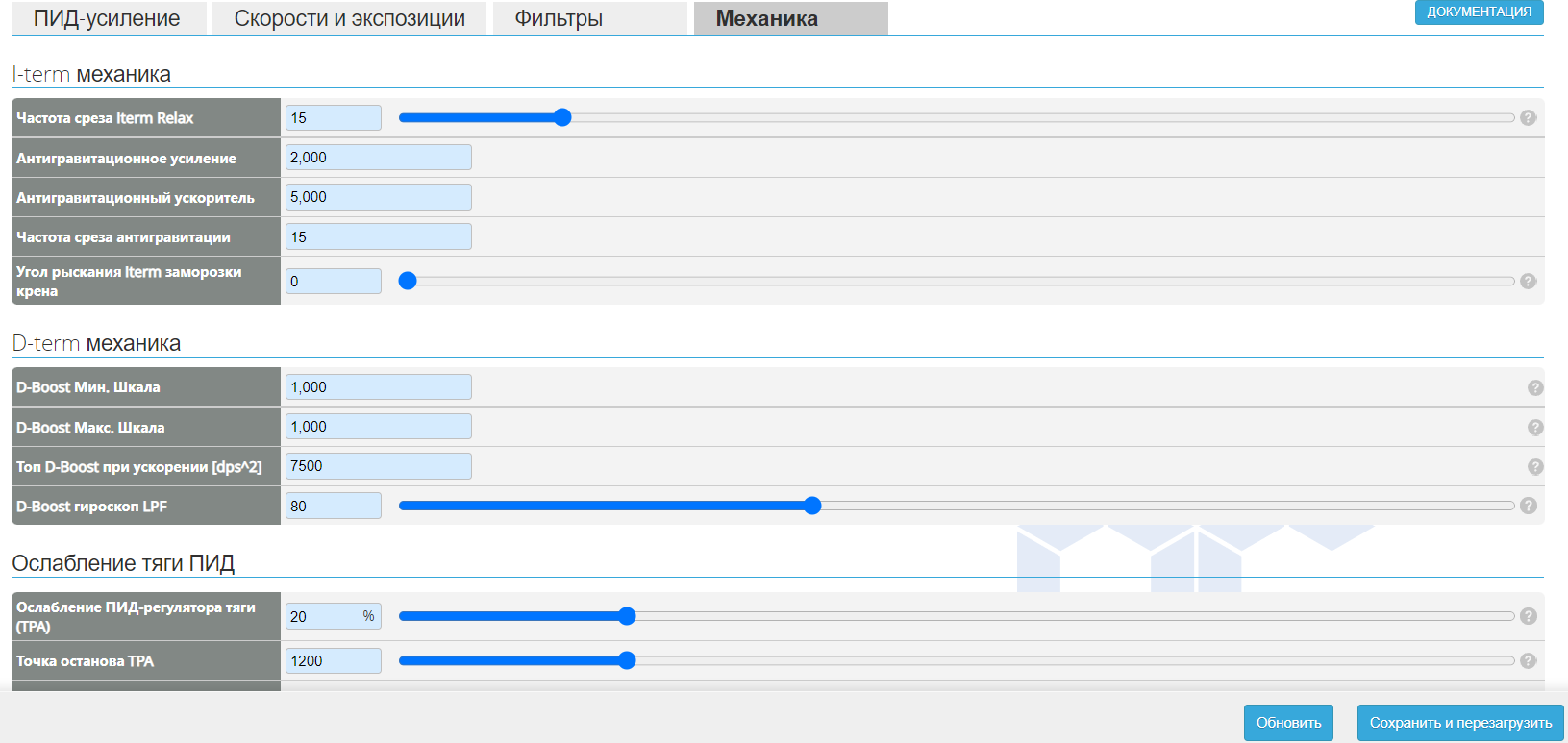Image resolution: width=1568 pixels, height=743 pixels.
Task: Go to the Фильтры tab
Action: [x=559, y=18]
